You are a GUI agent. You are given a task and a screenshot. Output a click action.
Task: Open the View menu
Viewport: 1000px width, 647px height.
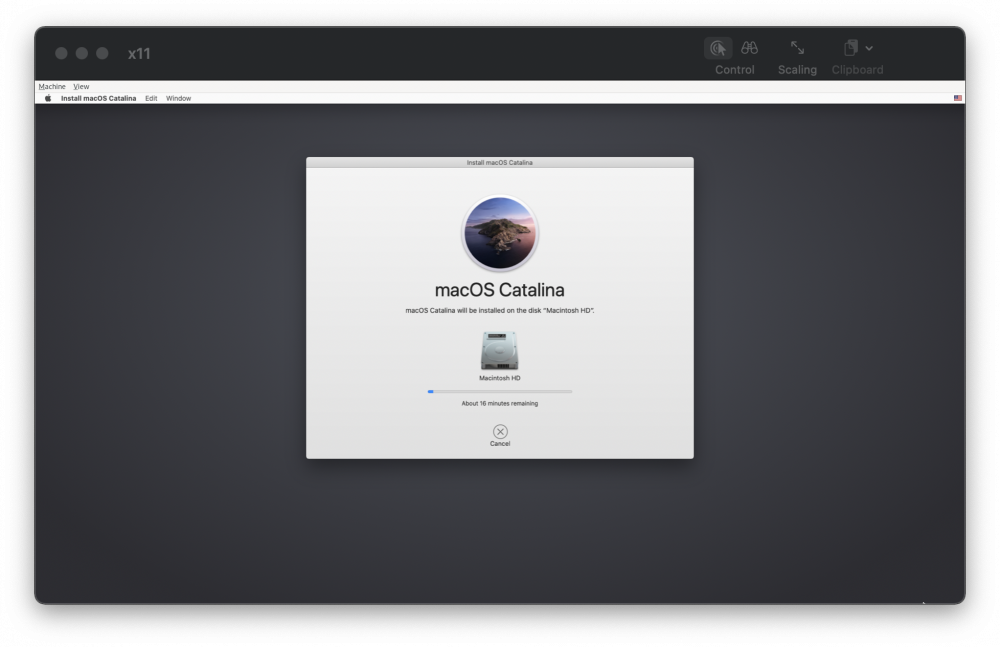coord(81,86)
